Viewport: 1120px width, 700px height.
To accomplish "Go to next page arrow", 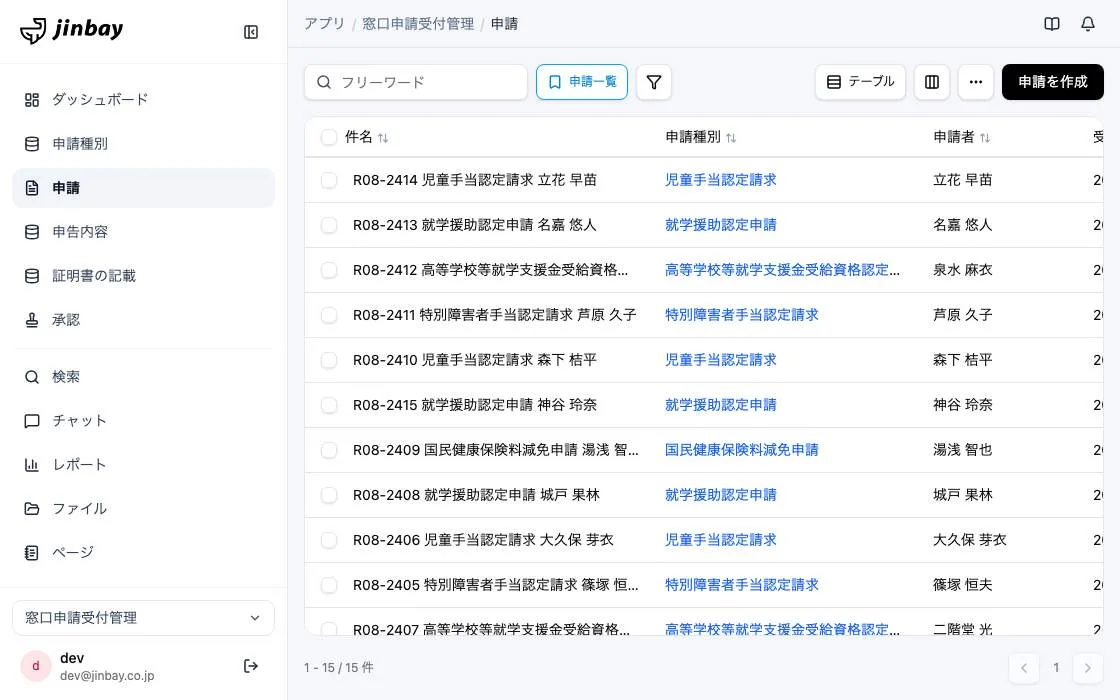I will (1087, 668).
